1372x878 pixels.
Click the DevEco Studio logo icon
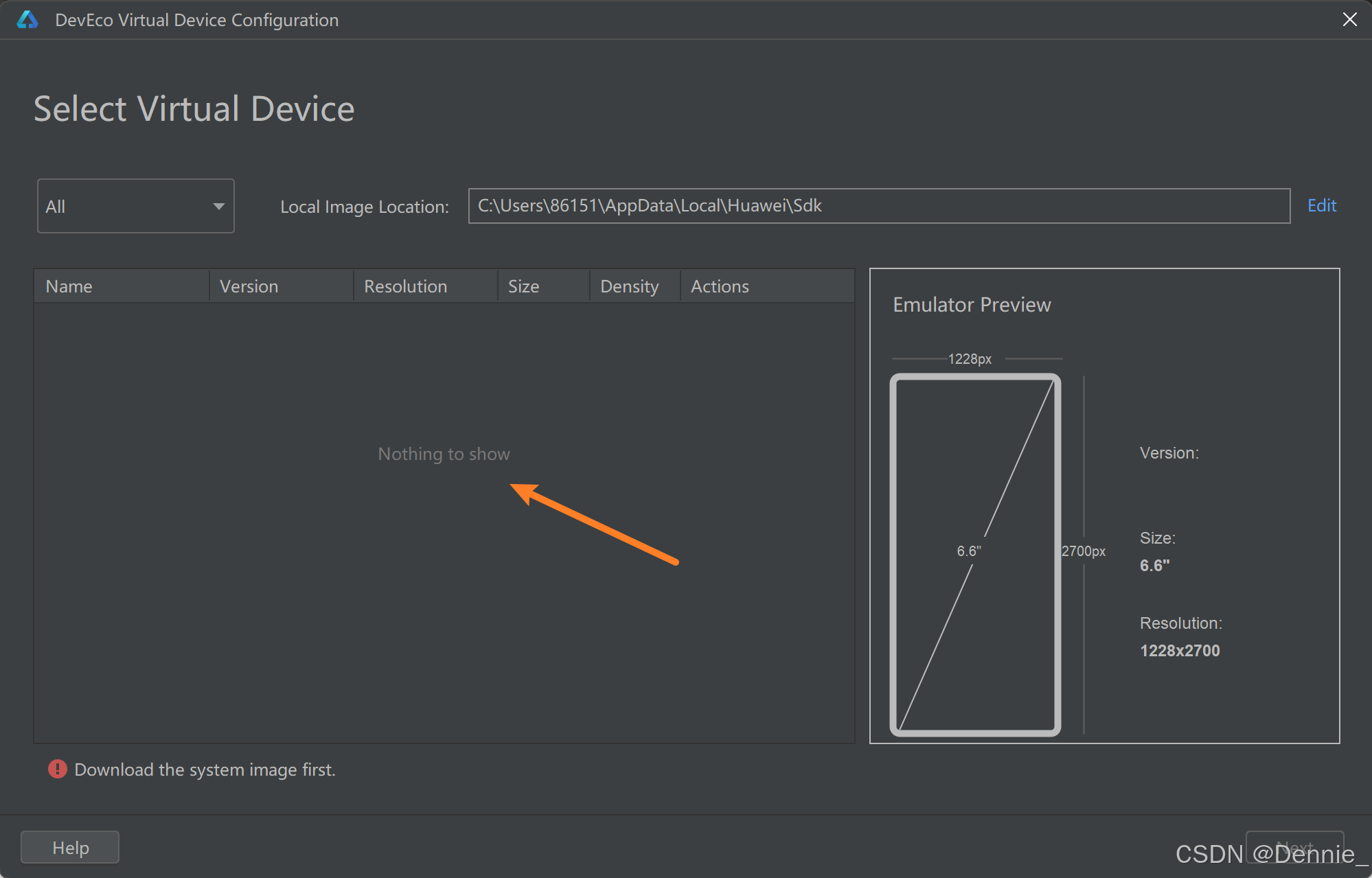[x=27, y=20]
